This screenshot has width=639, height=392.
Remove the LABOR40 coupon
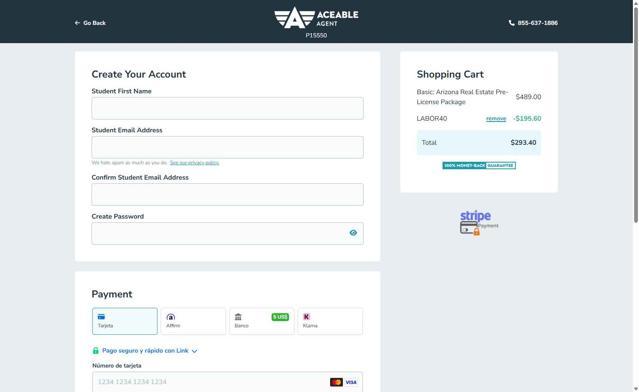point(496,119)
